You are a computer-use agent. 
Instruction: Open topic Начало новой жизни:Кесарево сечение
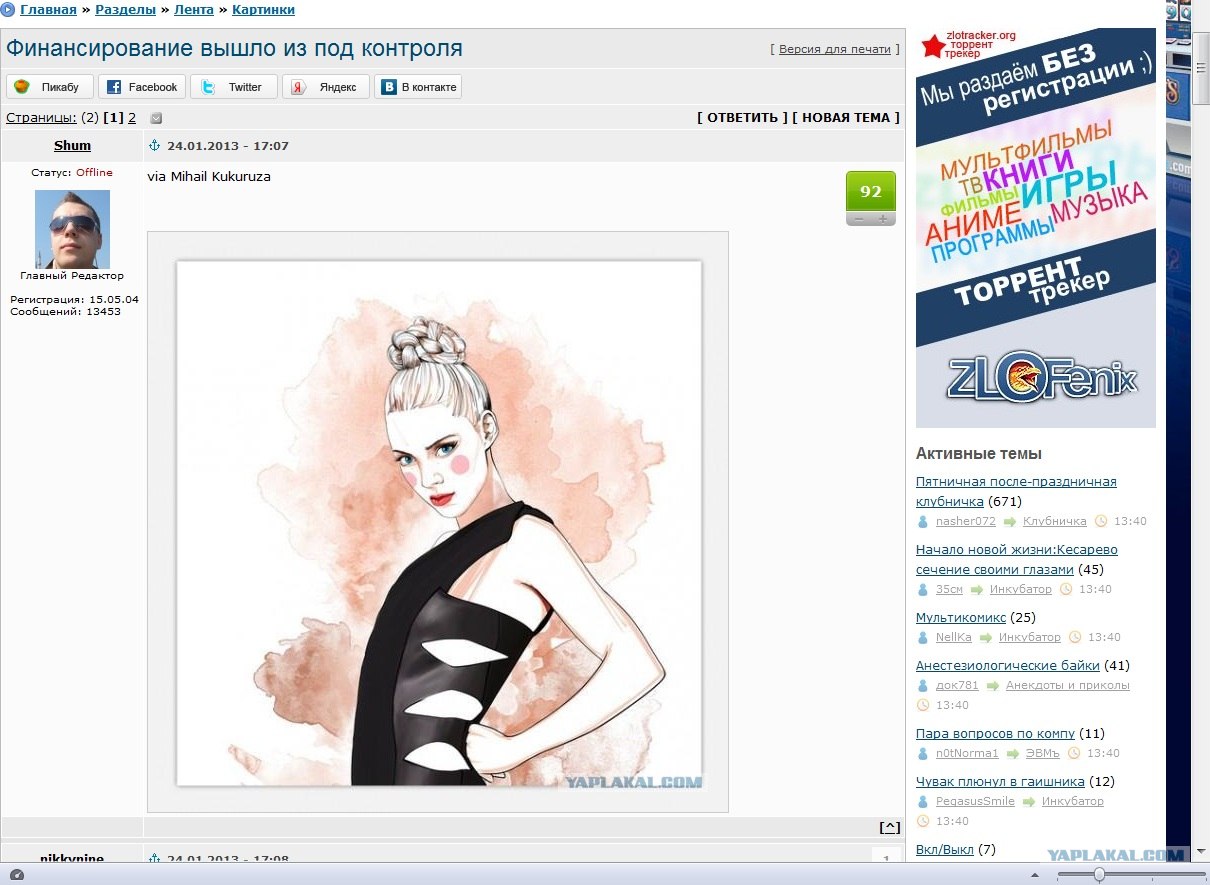tap(1017, 559)
